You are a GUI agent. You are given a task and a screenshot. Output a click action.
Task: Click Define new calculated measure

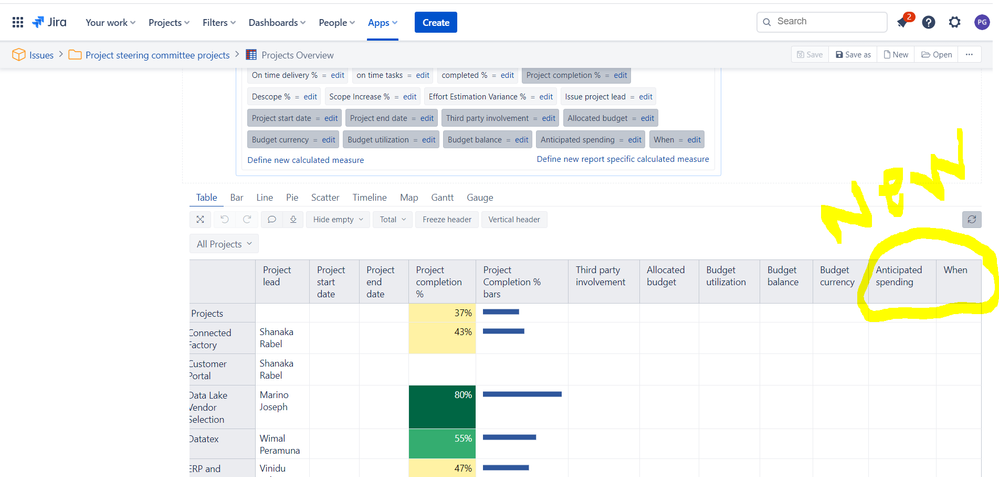pyautogui.click(x=306, y=160)
